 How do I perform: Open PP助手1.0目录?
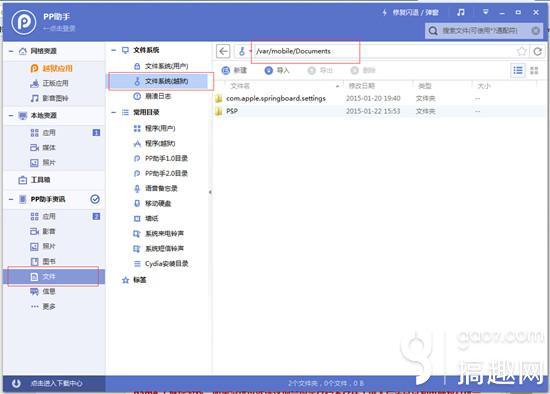161,159
